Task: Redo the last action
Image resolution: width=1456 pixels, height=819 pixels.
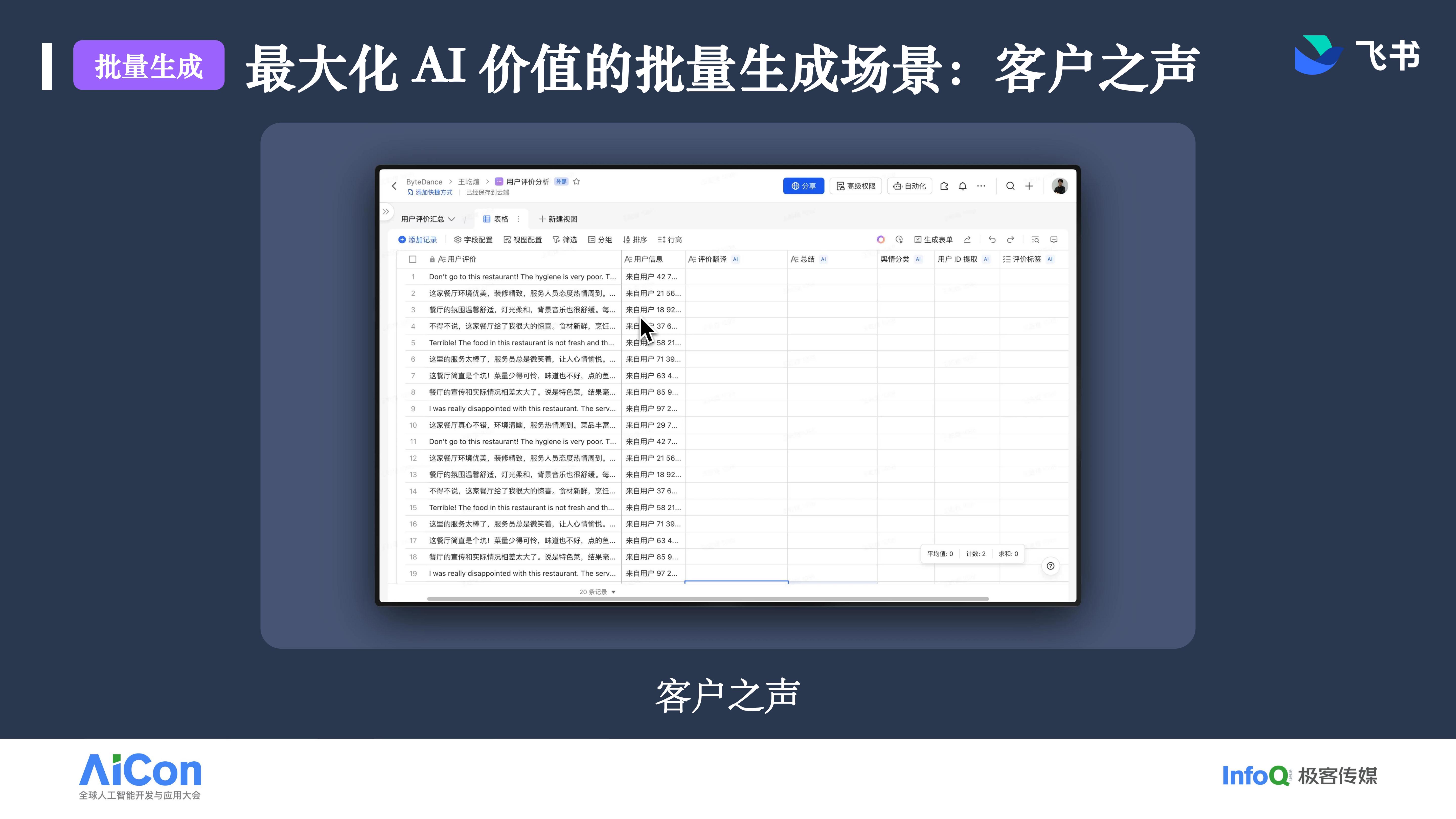Action: (x=1011, y=240)
